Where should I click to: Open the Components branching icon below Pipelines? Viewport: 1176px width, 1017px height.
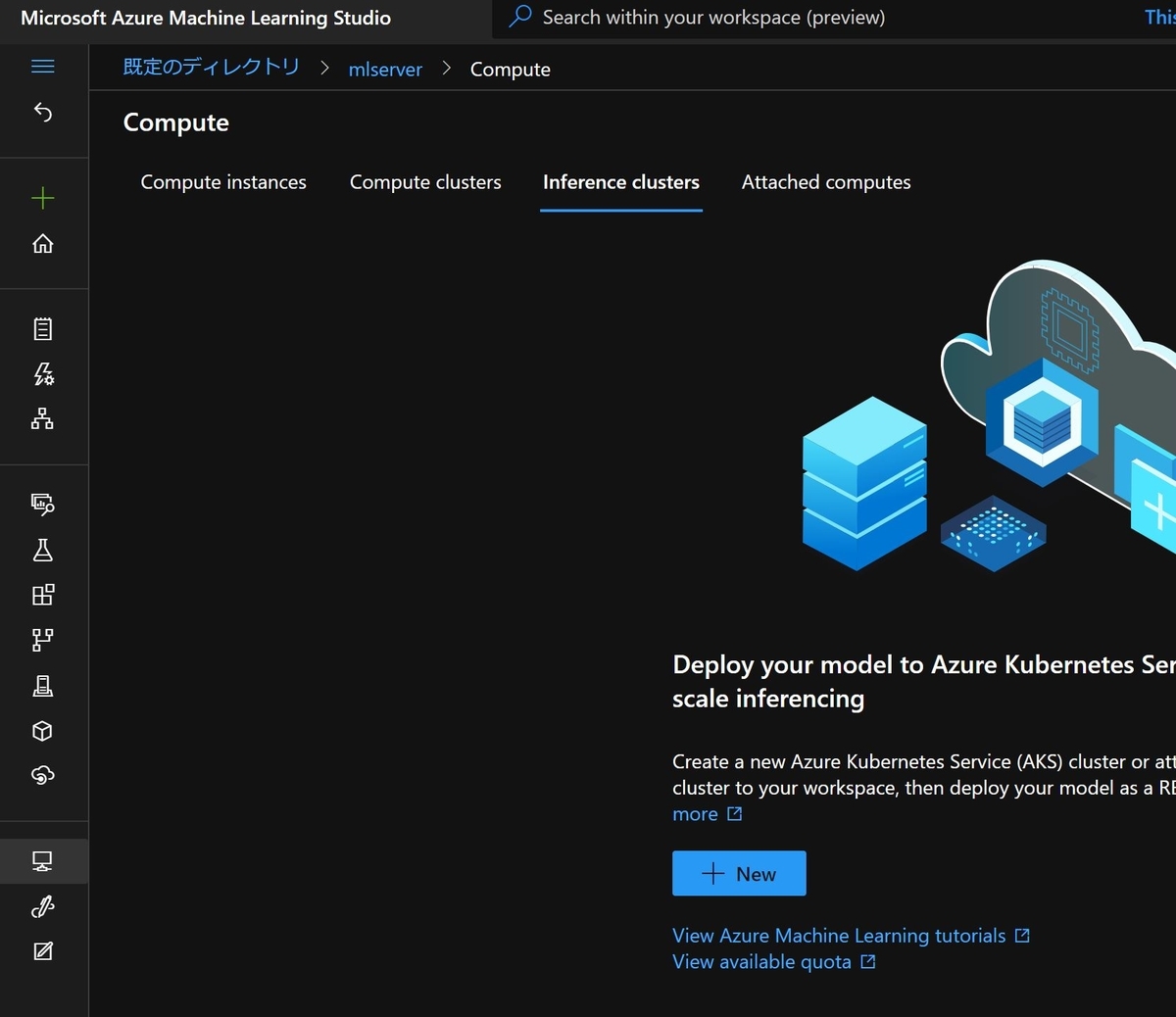pos(43,640)
